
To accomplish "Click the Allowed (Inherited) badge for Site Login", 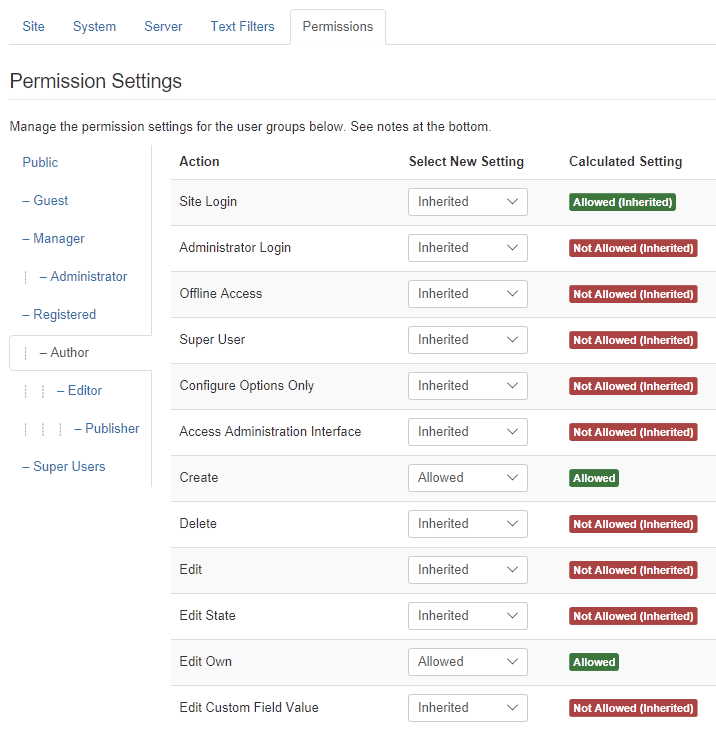I will (622, 202).
